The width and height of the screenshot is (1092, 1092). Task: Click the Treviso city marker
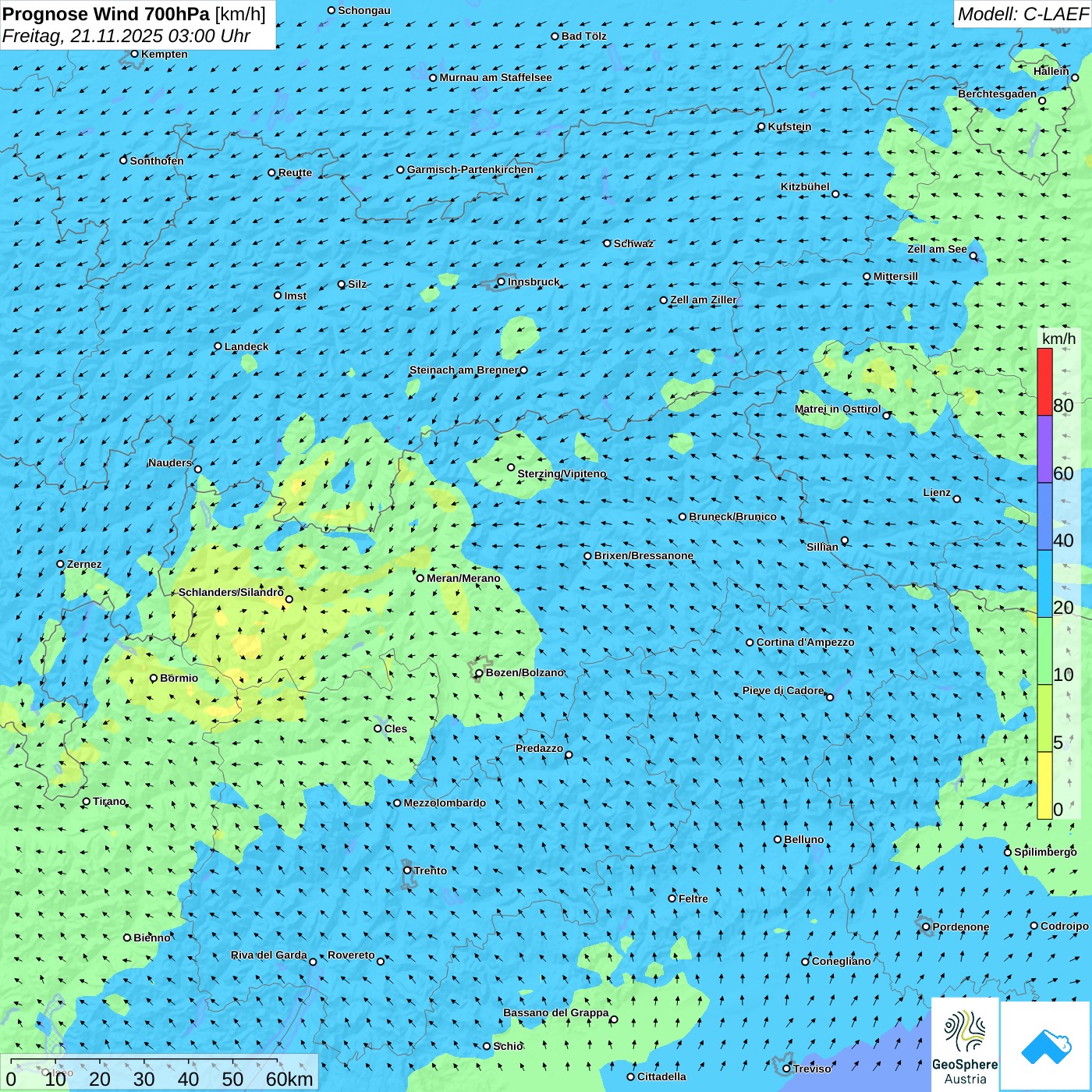(x=786, y=1069)
